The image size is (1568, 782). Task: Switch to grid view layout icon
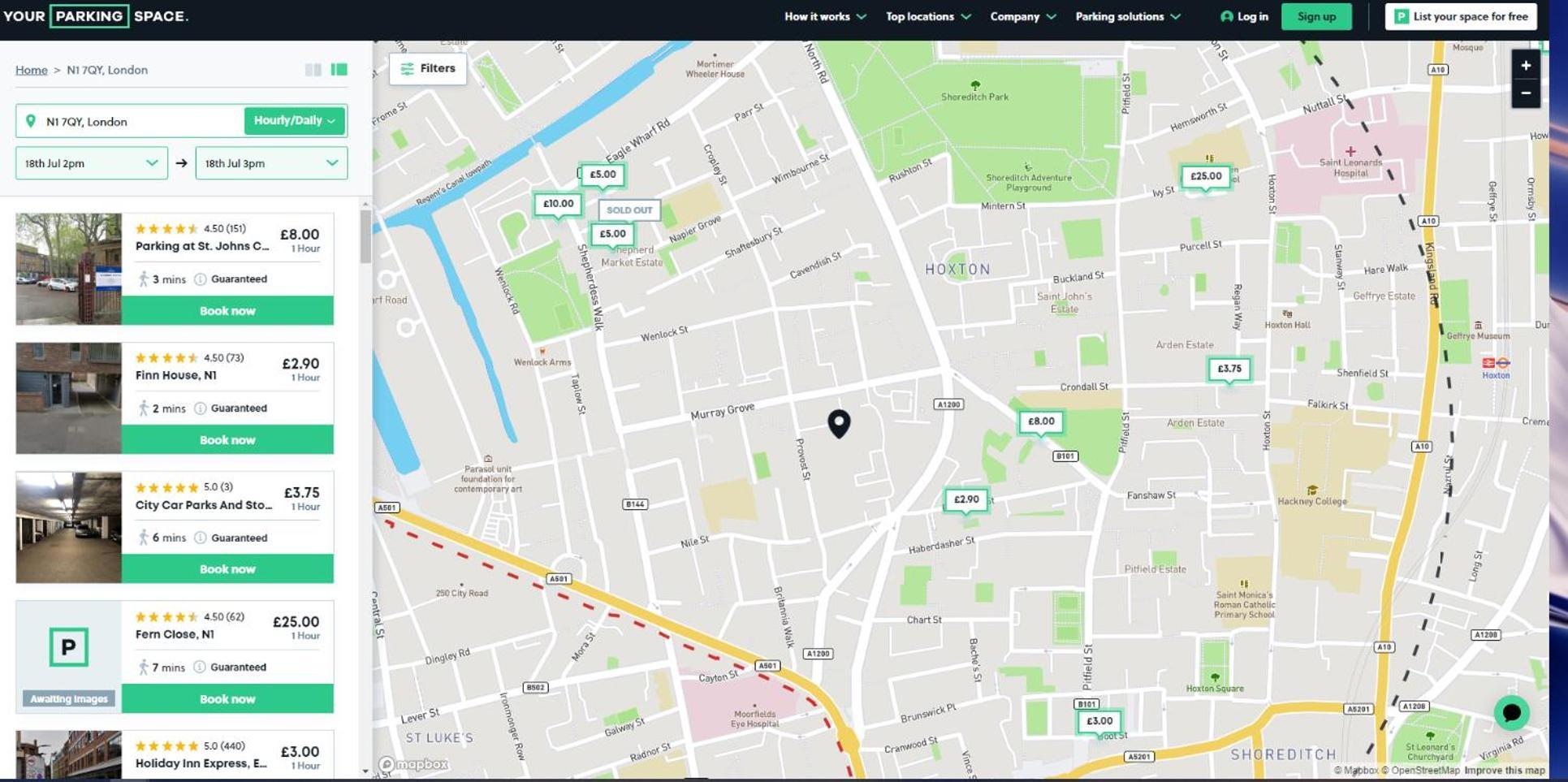pyautogui.click(x=313, y=70)
